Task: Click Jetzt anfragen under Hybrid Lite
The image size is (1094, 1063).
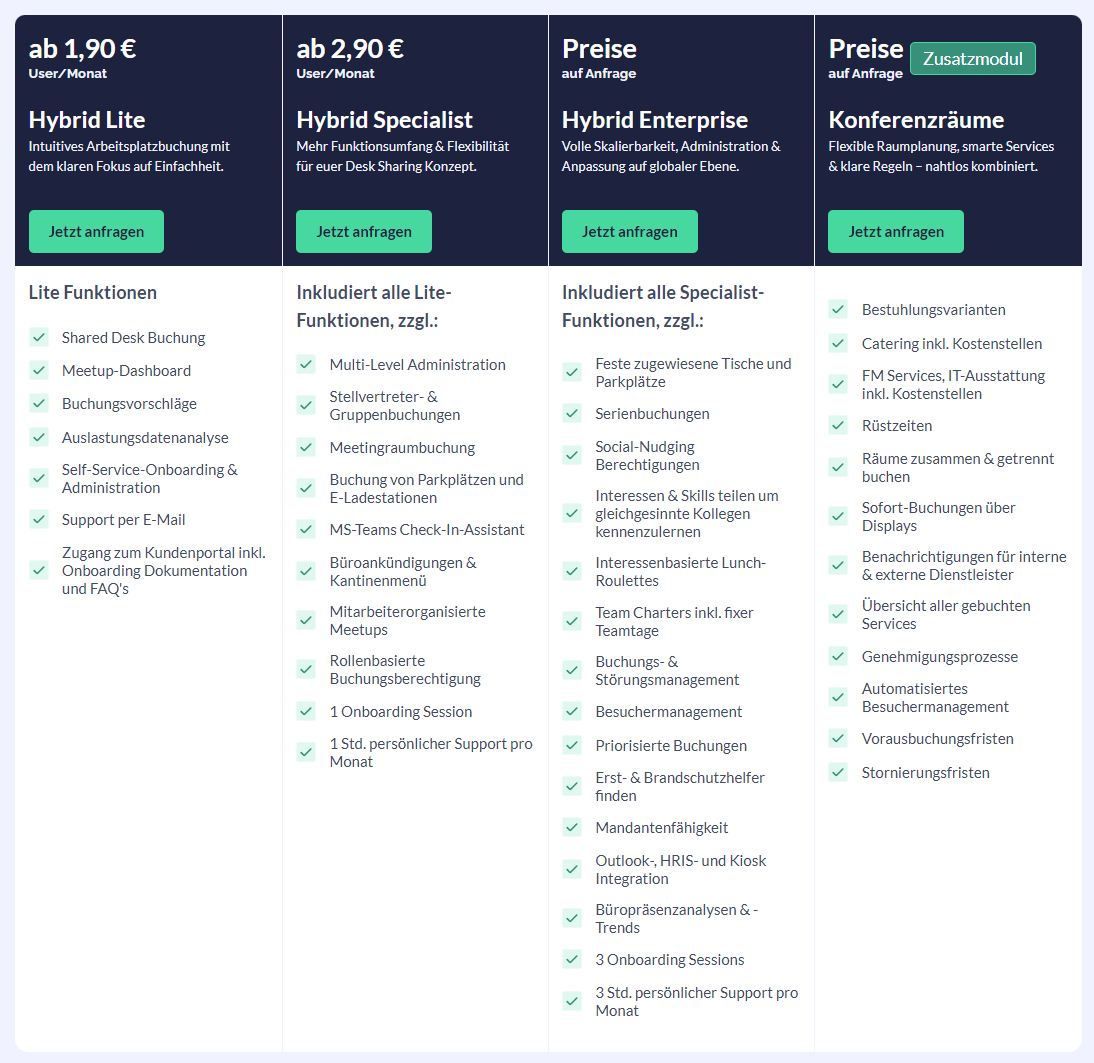Action: click(96, 232)
